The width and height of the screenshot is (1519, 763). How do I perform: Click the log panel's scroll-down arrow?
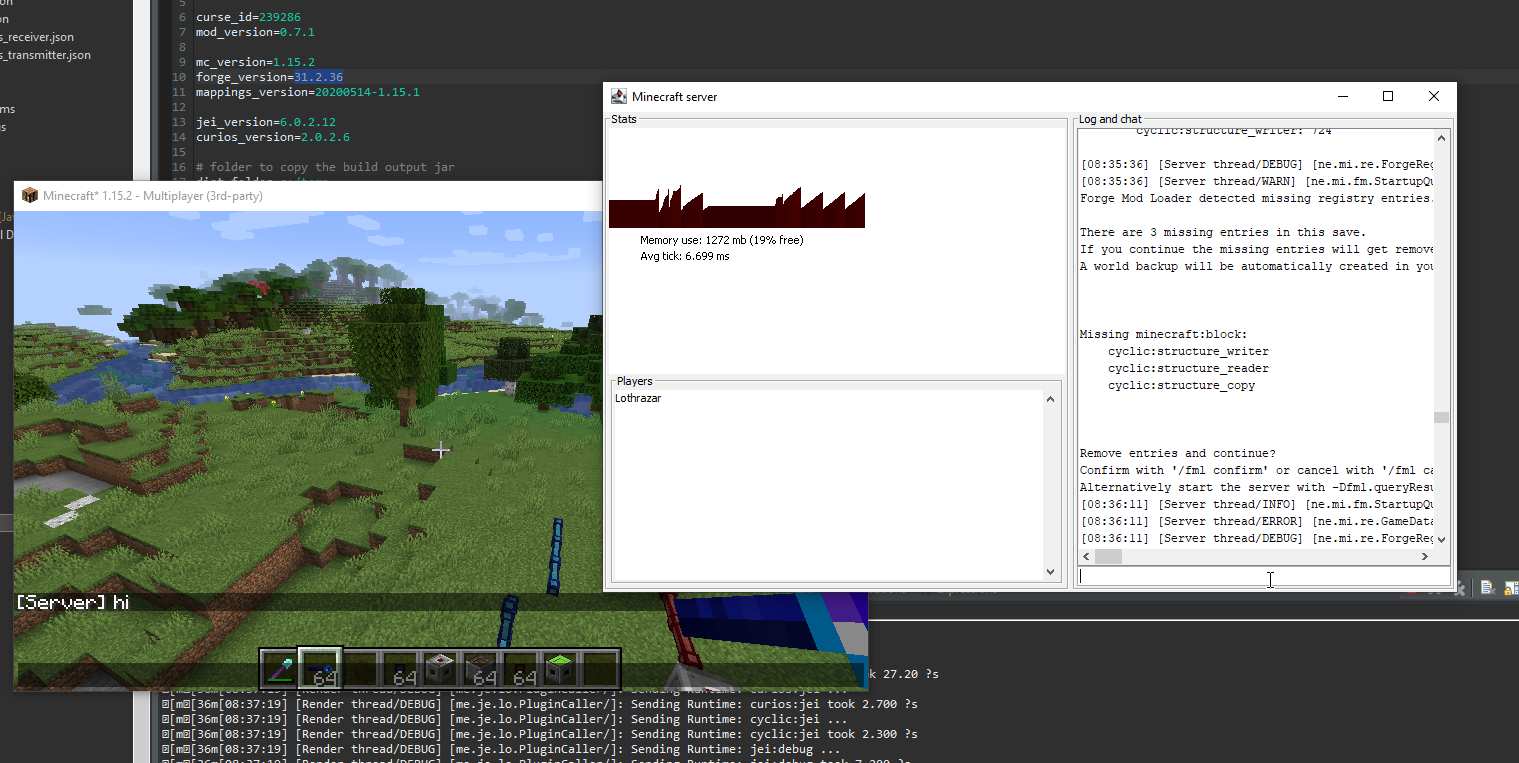click(x=1441, y=540)
